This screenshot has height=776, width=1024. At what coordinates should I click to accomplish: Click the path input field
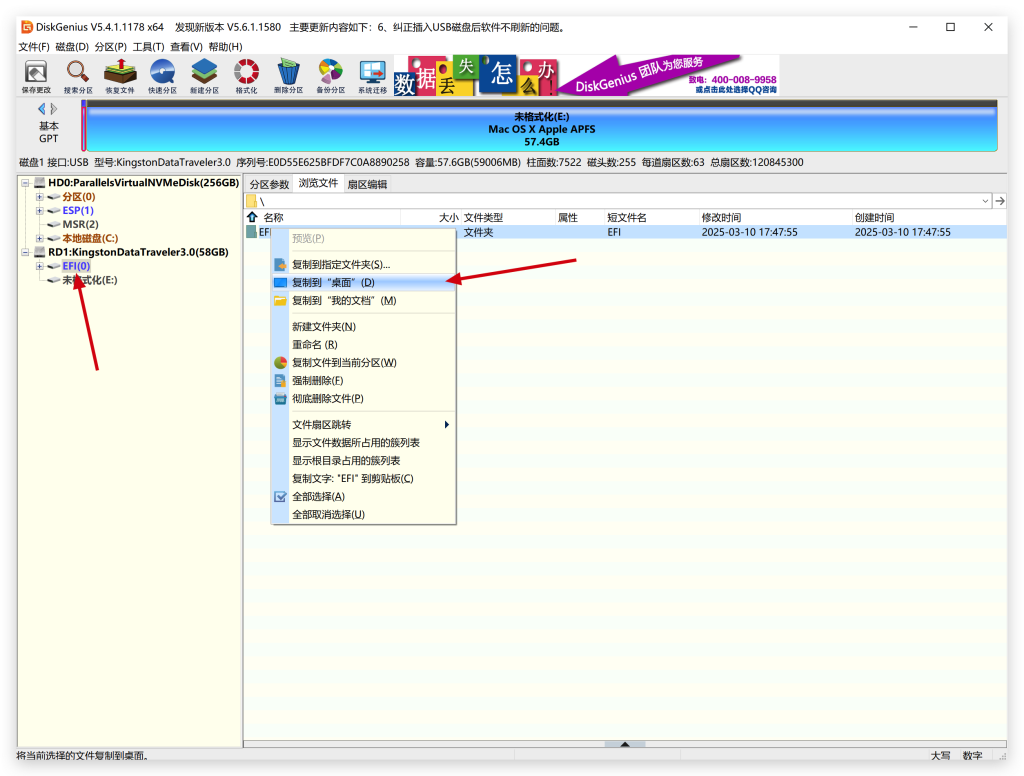coord(617,201)
